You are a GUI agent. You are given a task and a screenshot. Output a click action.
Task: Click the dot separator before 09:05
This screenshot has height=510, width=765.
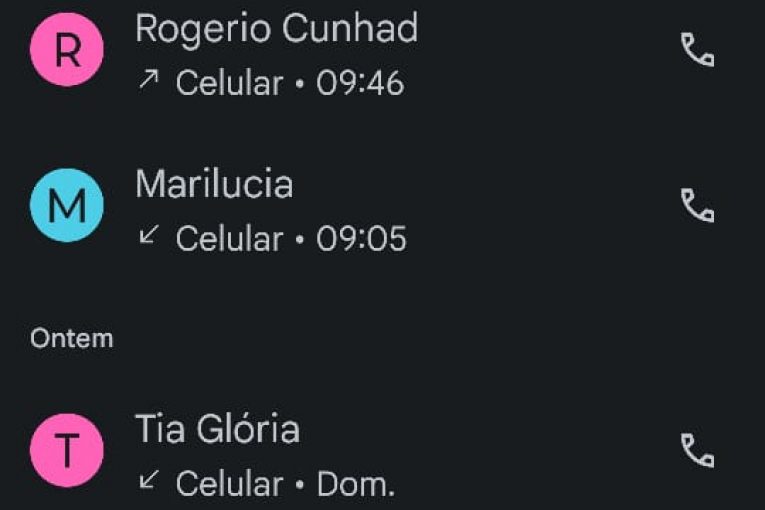(x=300, y=239)
